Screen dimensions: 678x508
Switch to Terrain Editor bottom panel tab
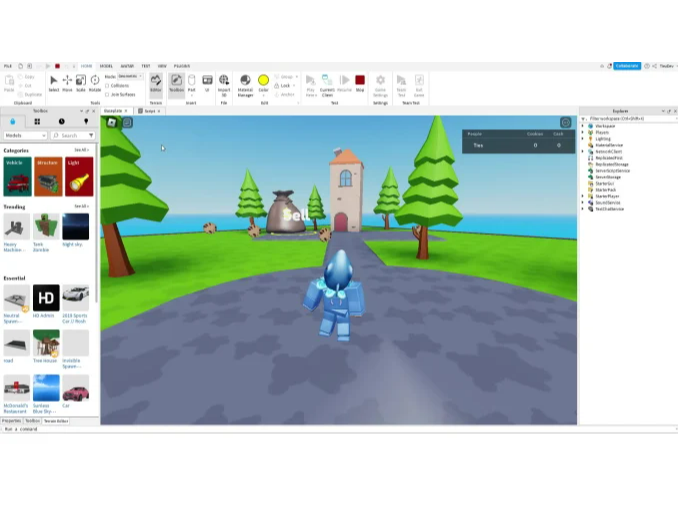pos(56,421)
